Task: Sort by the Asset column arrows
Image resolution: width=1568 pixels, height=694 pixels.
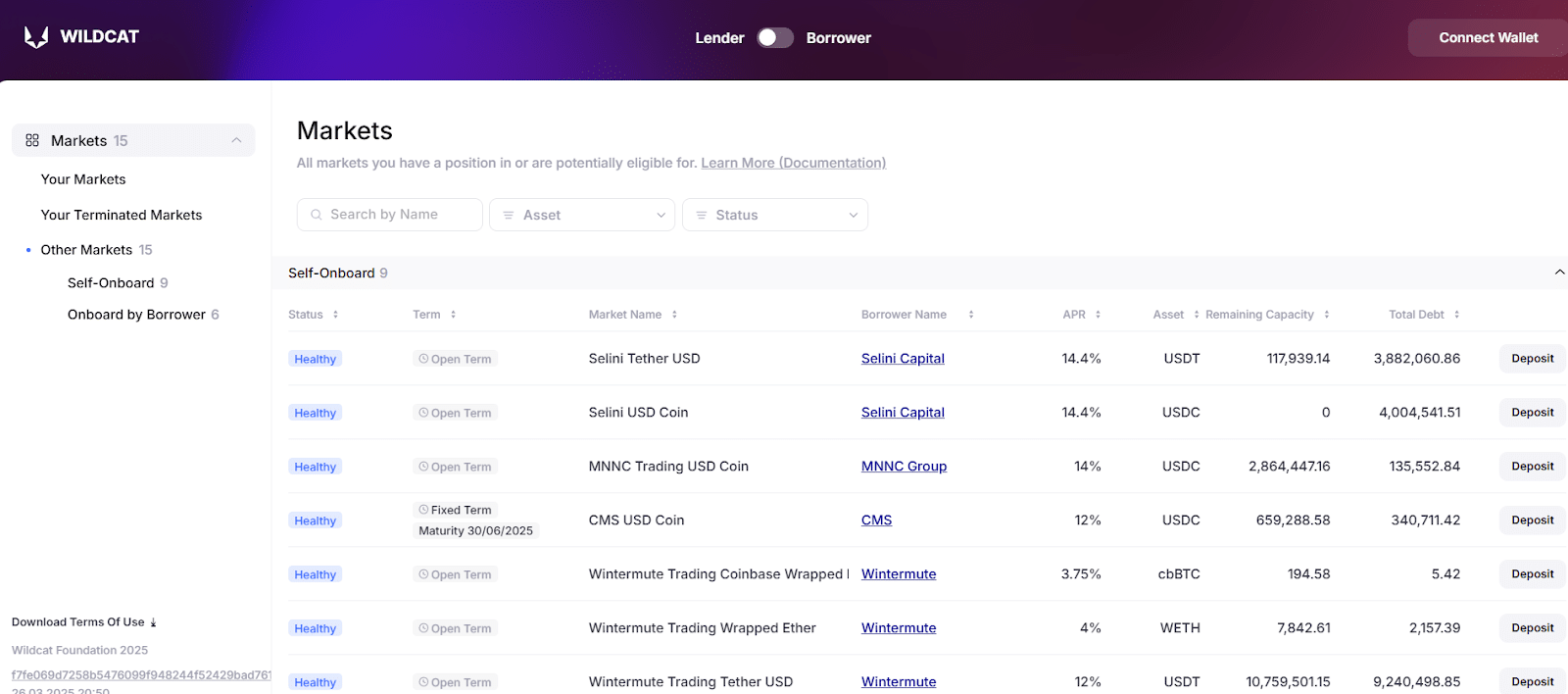Action: tap(1197, 315)
